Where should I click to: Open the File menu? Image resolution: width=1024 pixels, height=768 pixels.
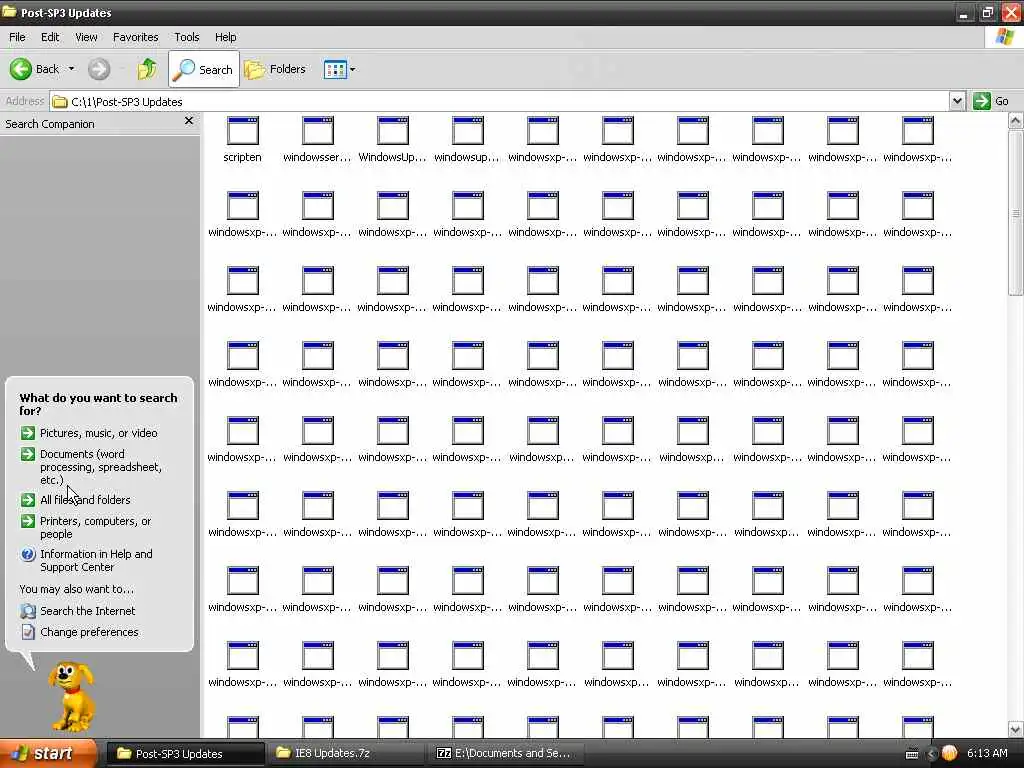(x=17, y=37)
